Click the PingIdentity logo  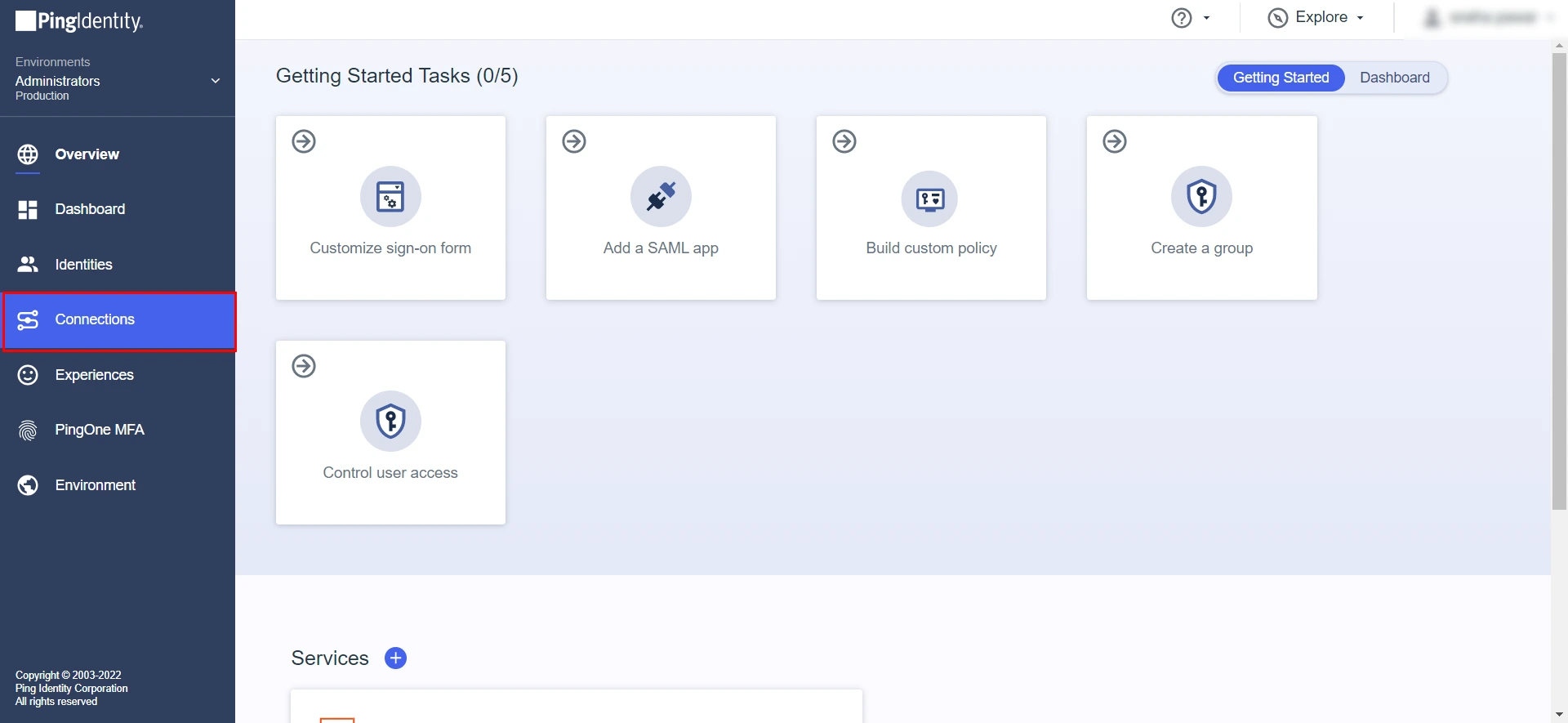pos(79,21)
